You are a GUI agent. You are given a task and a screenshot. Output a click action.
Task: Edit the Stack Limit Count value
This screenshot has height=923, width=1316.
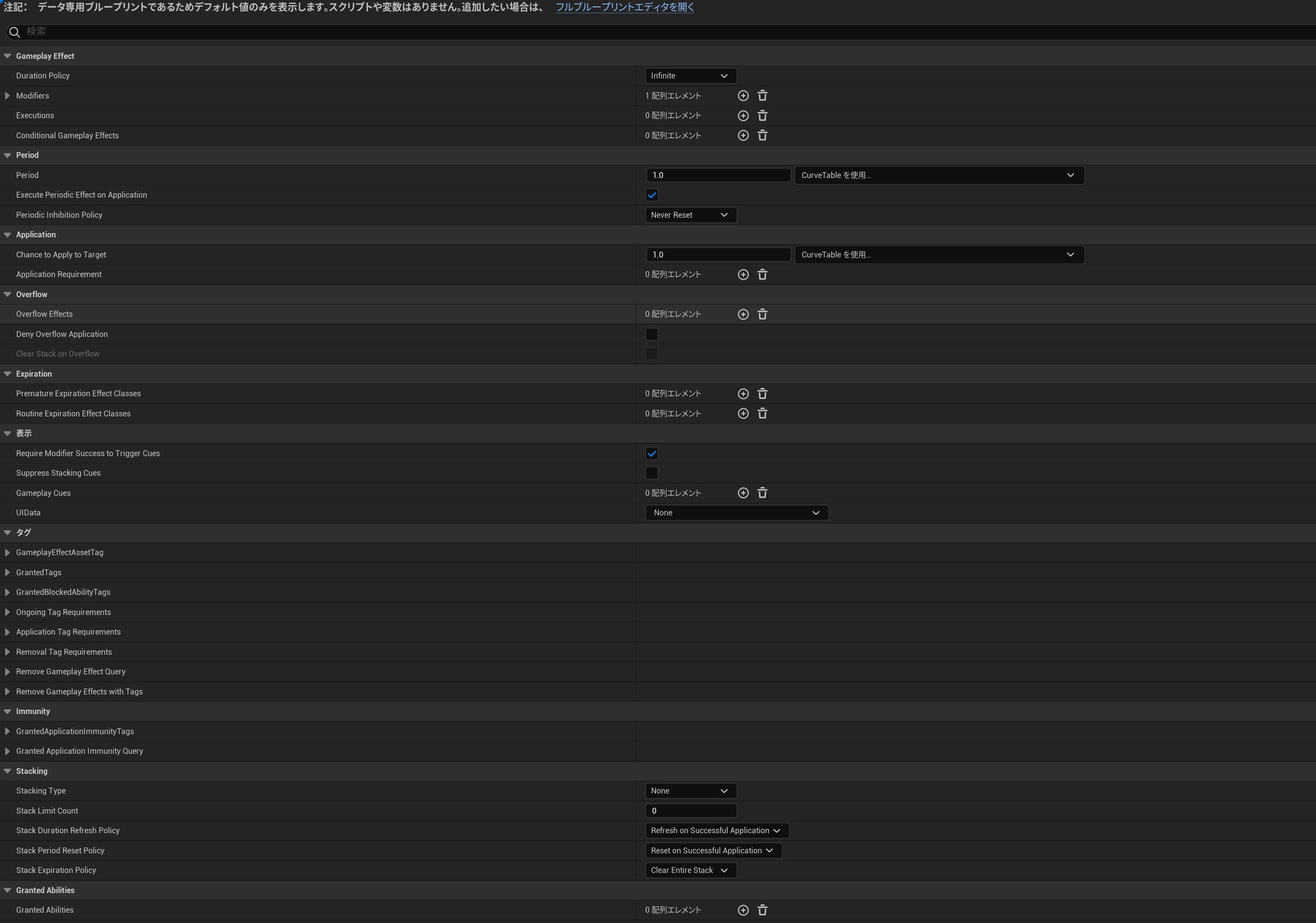[691, 810]
